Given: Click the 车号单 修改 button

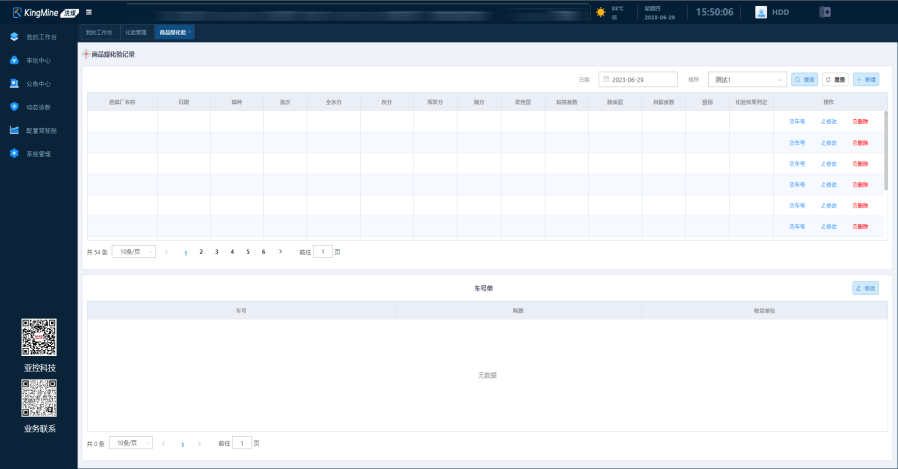Looking at the screenshot, I should click(865, 289).
